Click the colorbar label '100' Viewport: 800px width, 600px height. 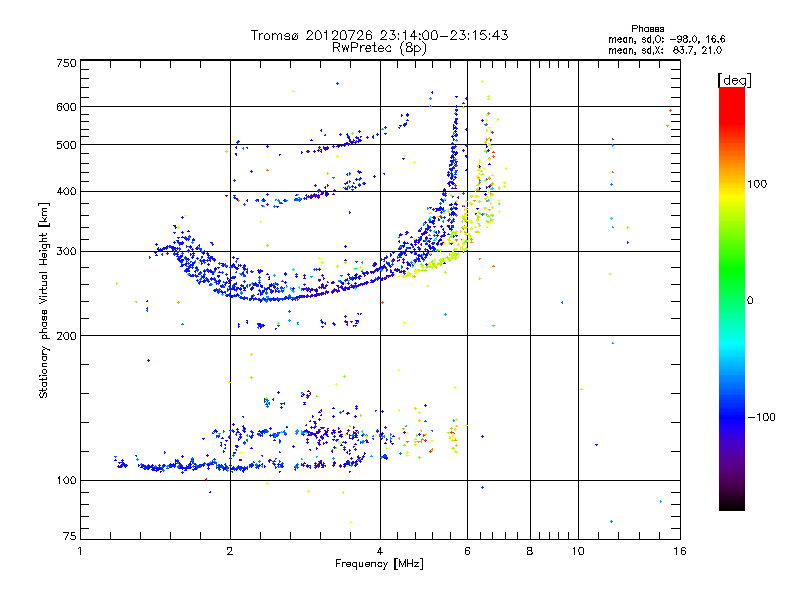757,184
